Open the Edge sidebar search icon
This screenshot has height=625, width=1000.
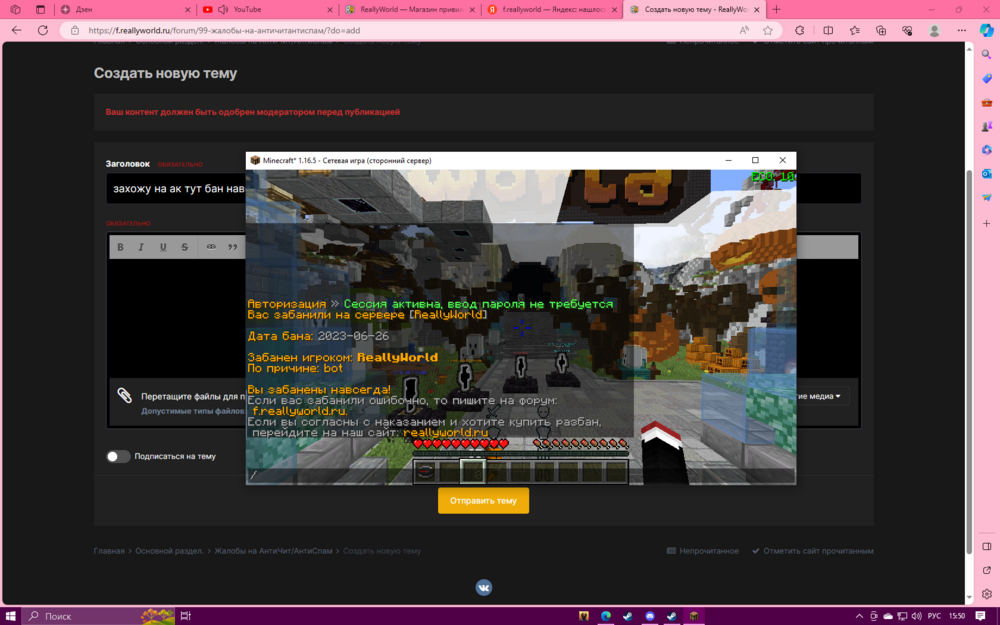point(987,55)
